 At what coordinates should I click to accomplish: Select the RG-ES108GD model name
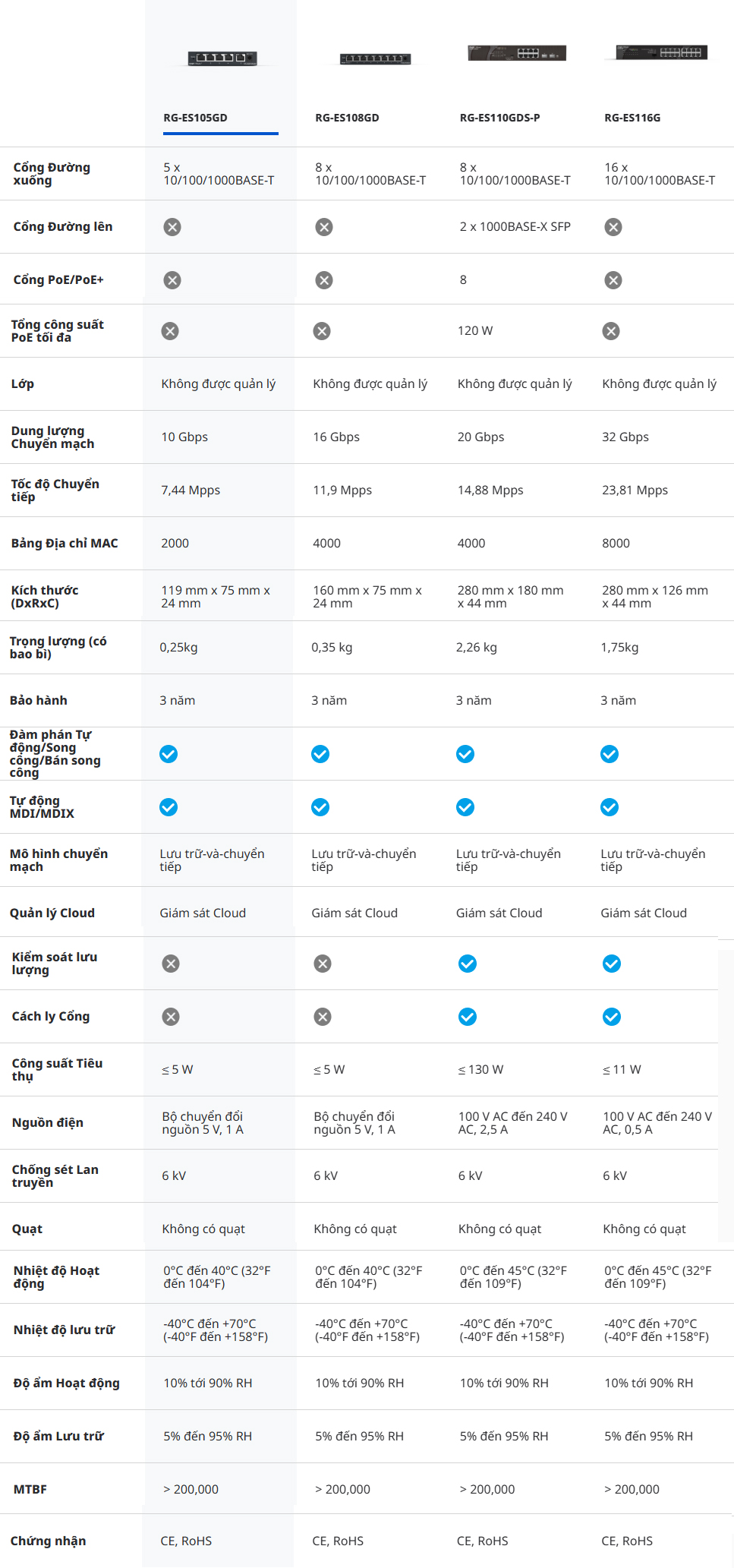(347, 118)
